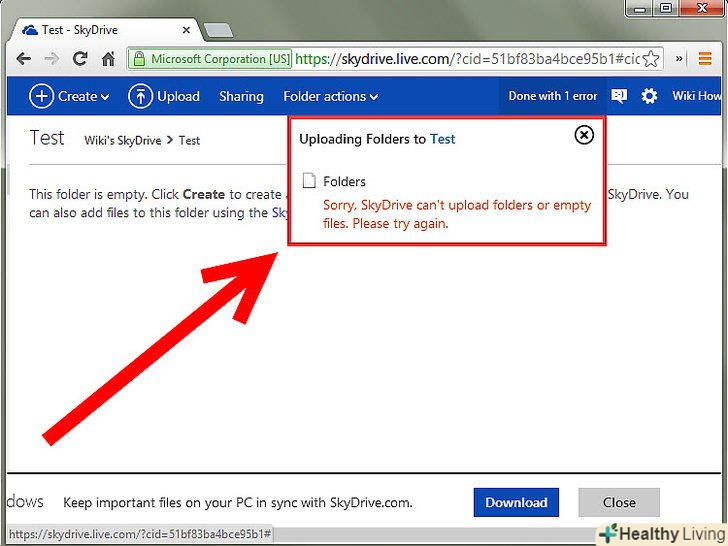The height and width of the screenshot is (546, 728).
Task: Dismiss the sync banner with Close
Action: click(x=619, y=502)
